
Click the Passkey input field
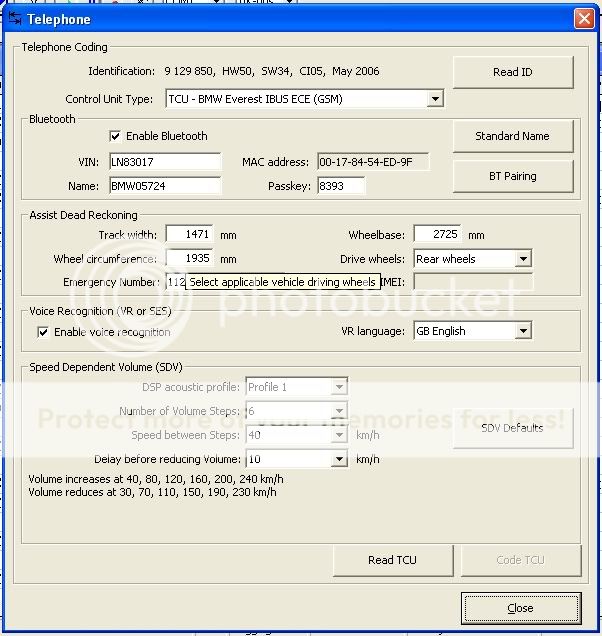pos(341,185)
